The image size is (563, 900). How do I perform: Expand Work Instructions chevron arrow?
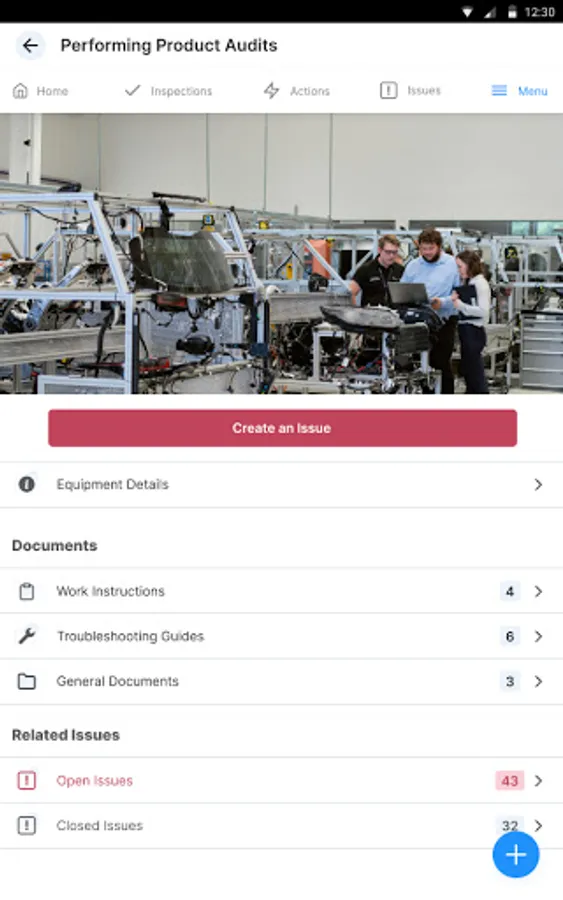point(538,591)
